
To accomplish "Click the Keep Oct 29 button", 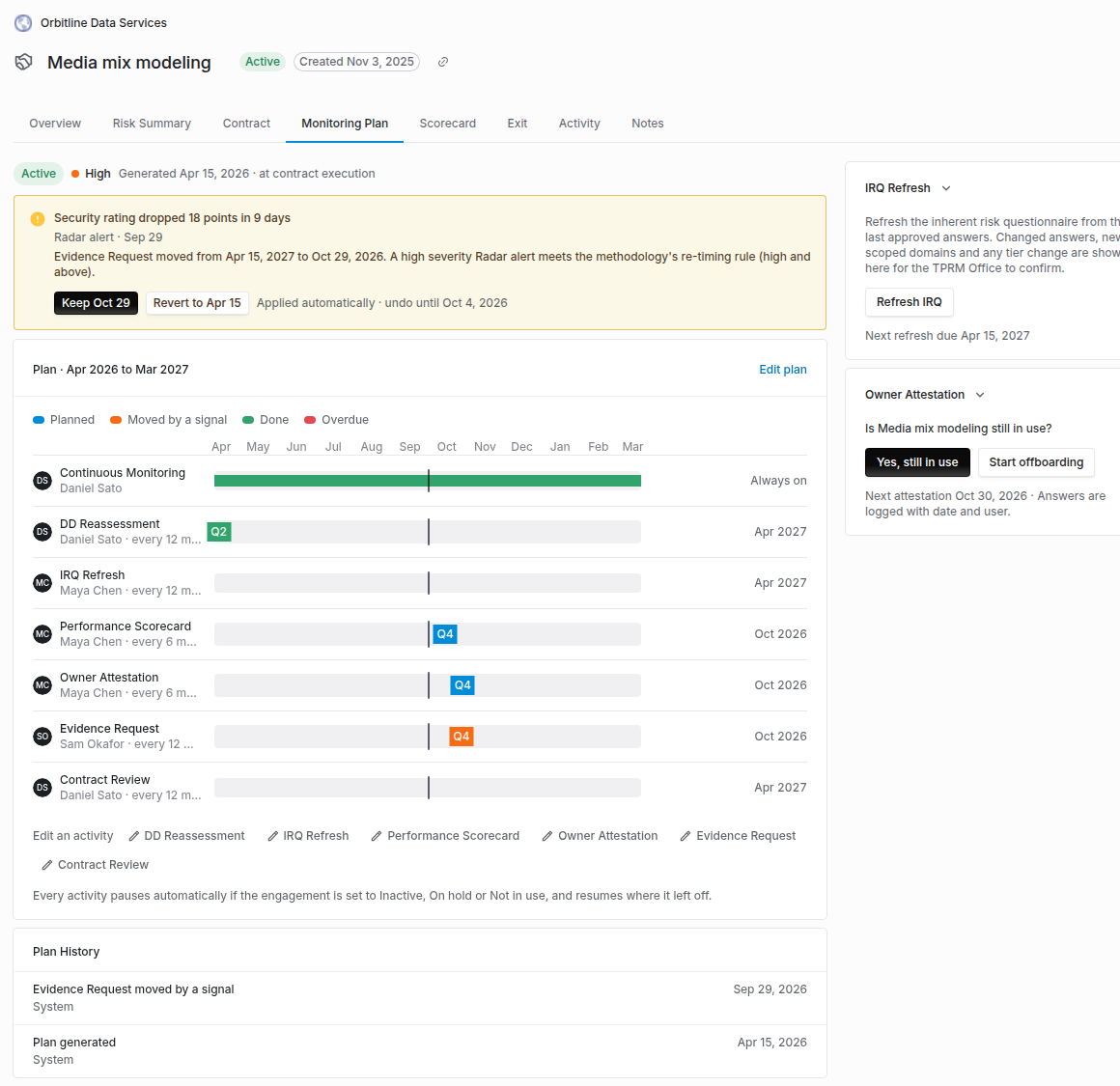I will (96, 303).
